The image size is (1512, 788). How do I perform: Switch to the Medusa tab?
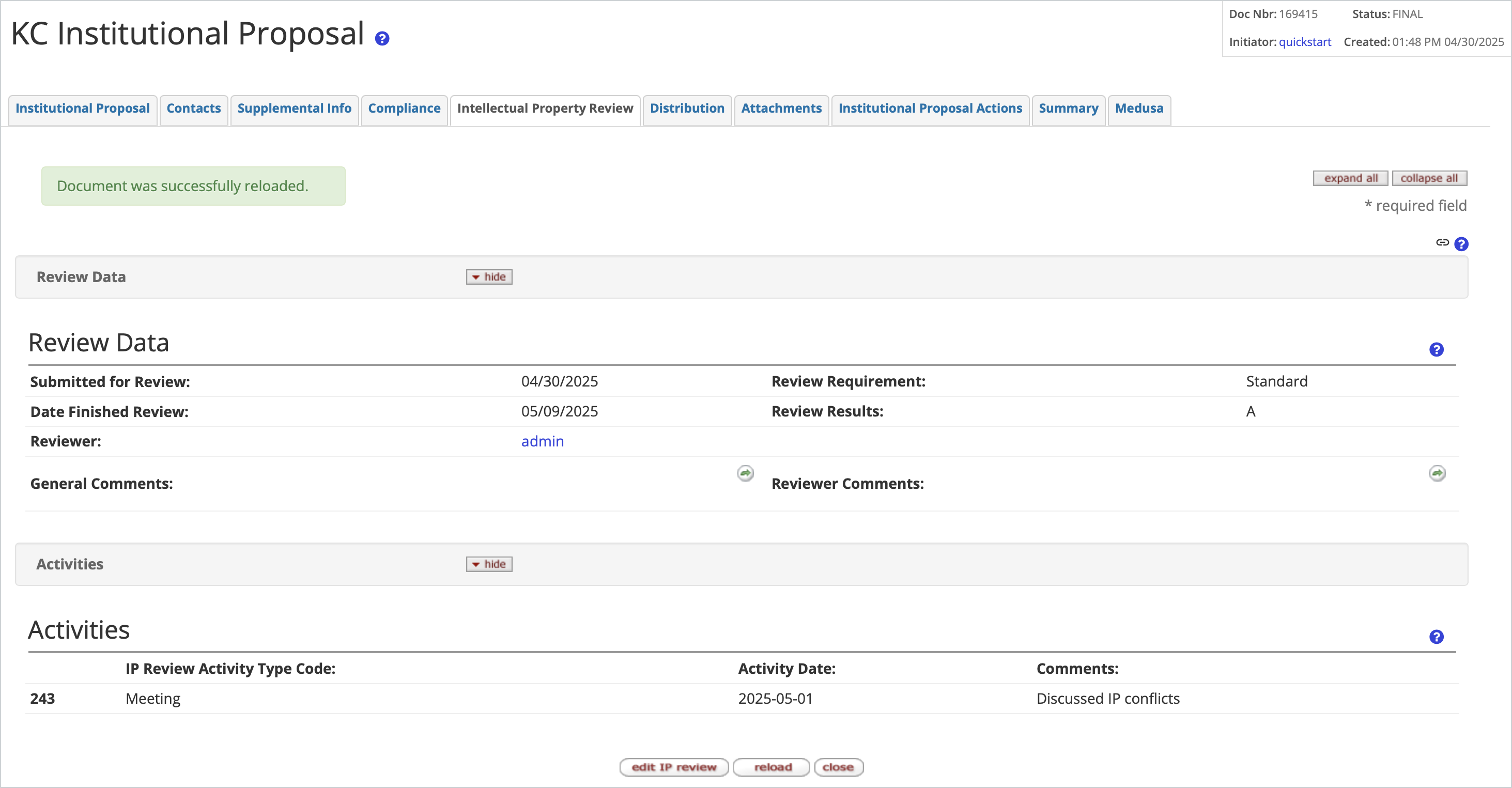(x=1138, y=109)
